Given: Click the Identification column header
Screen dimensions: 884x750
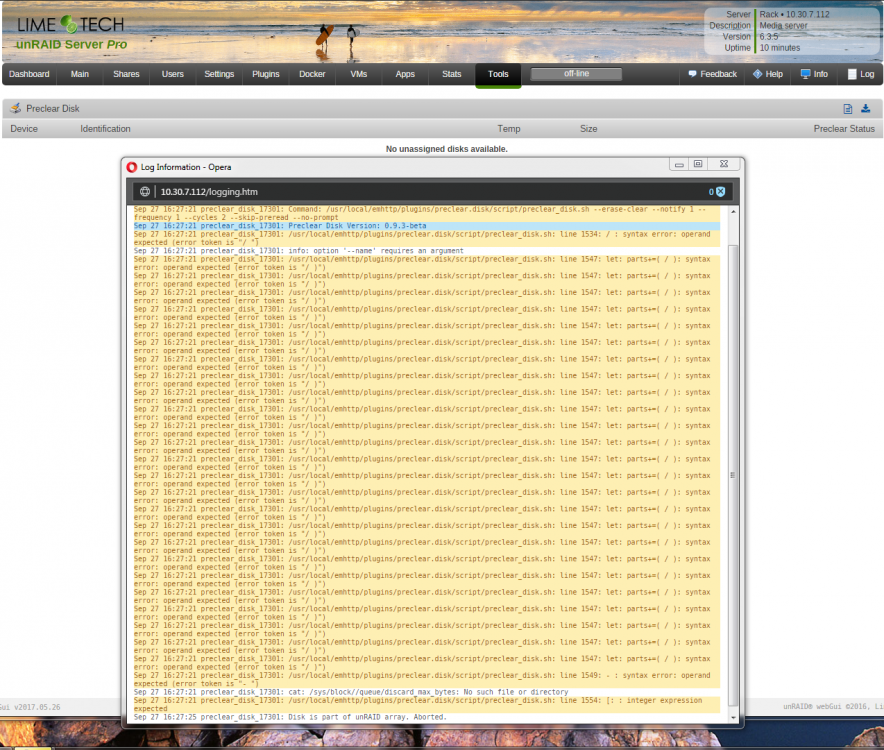Looking at the screenshot, I should [105, 129].
